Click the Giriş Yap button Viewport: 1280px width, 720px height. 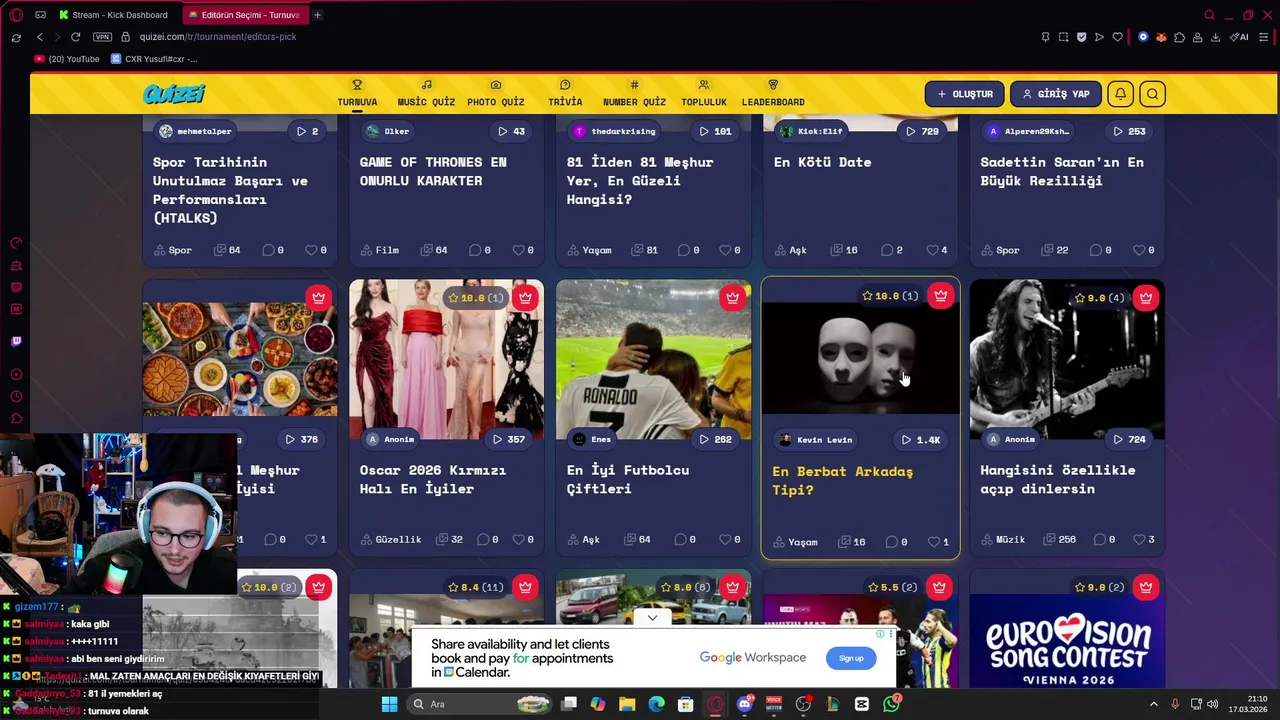(x=1056, y=94)
